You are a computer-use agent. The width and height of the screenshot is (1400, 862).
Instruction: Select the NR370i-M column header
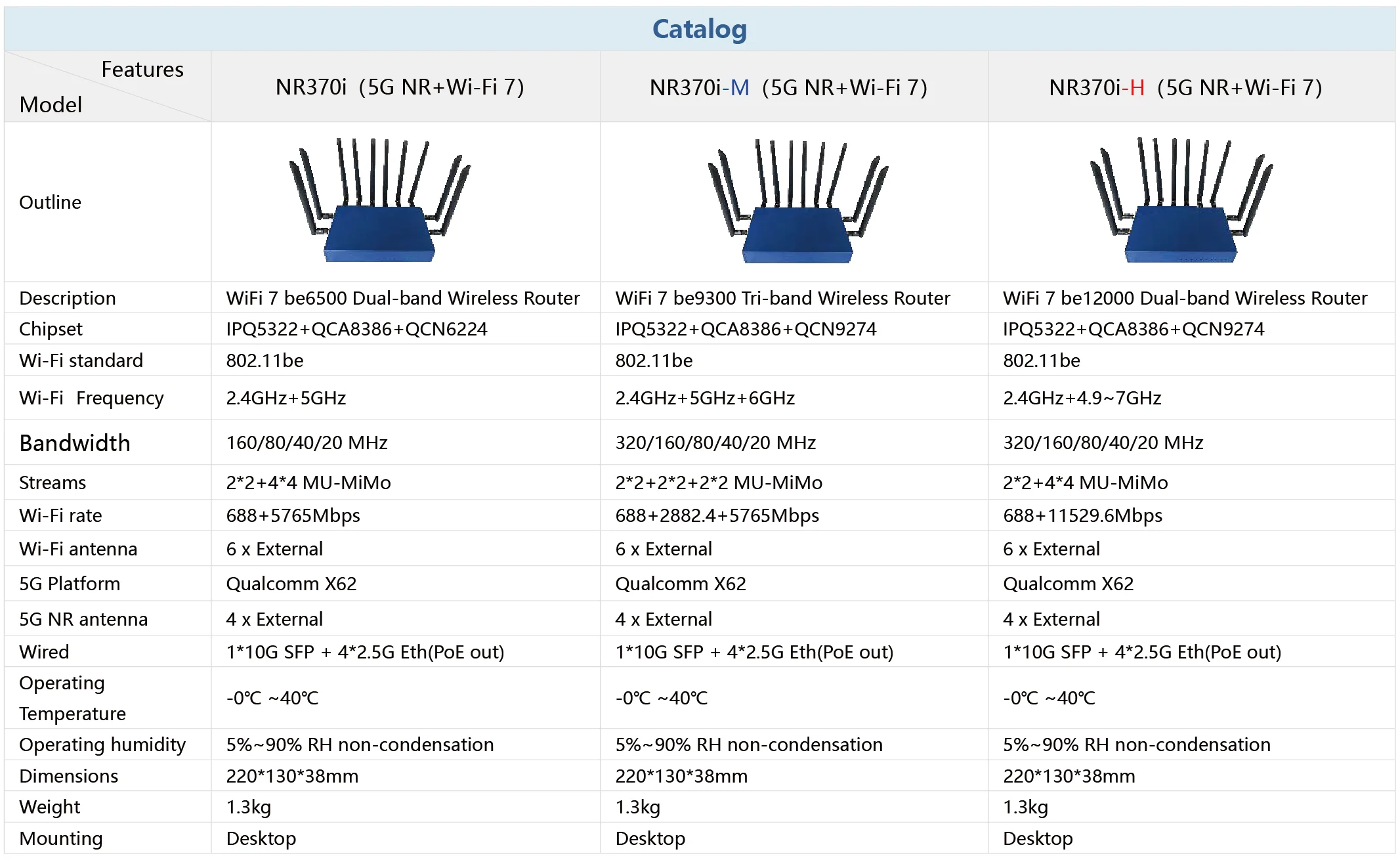click(788, 87)
